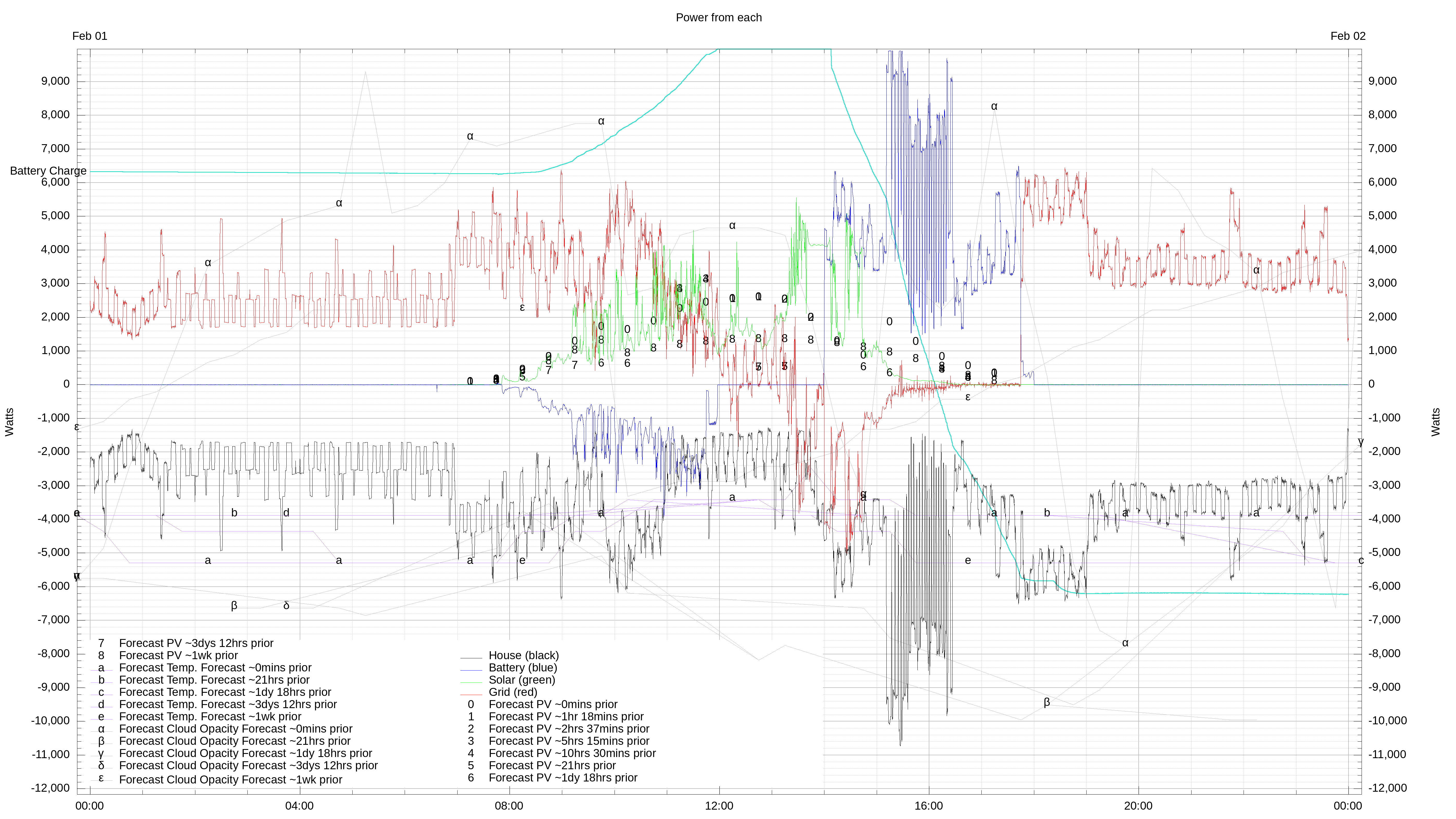1456x819 pixels.
Task: Click the '04:00' x-axis tick label
Action: (x=299, y=806)
